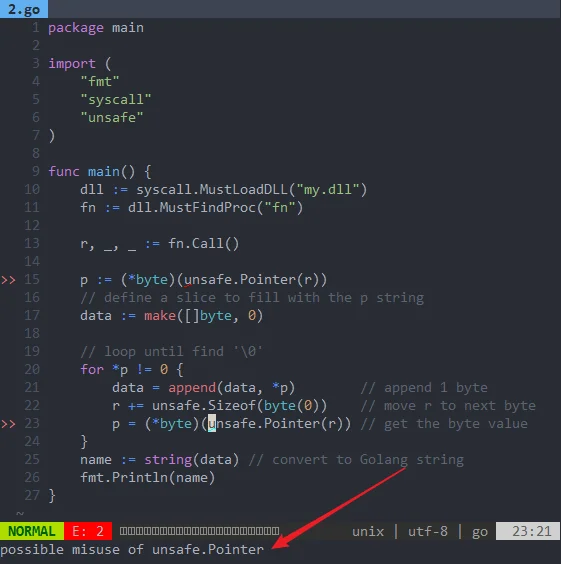Click the cursor block on line 23

[x=212, y=423]
